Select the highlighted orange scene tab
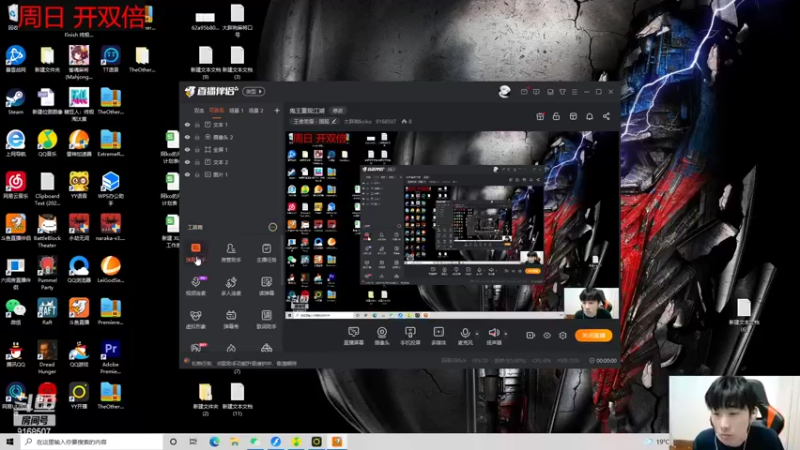Screen dimensions: 800x450 point(216,110)
